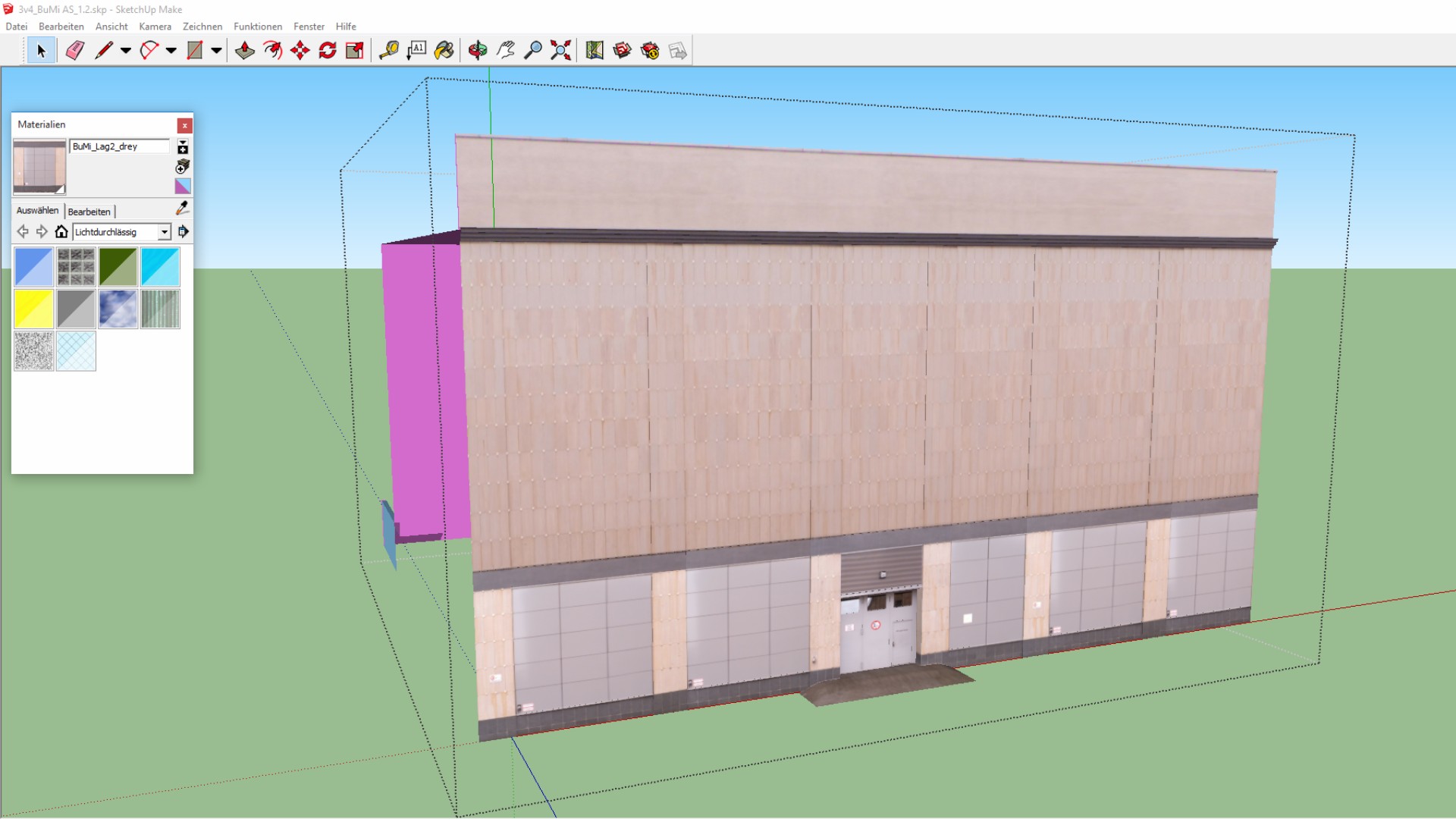
Task: Pick the eyedropper sample paint tool
Action: pos(182,208)
